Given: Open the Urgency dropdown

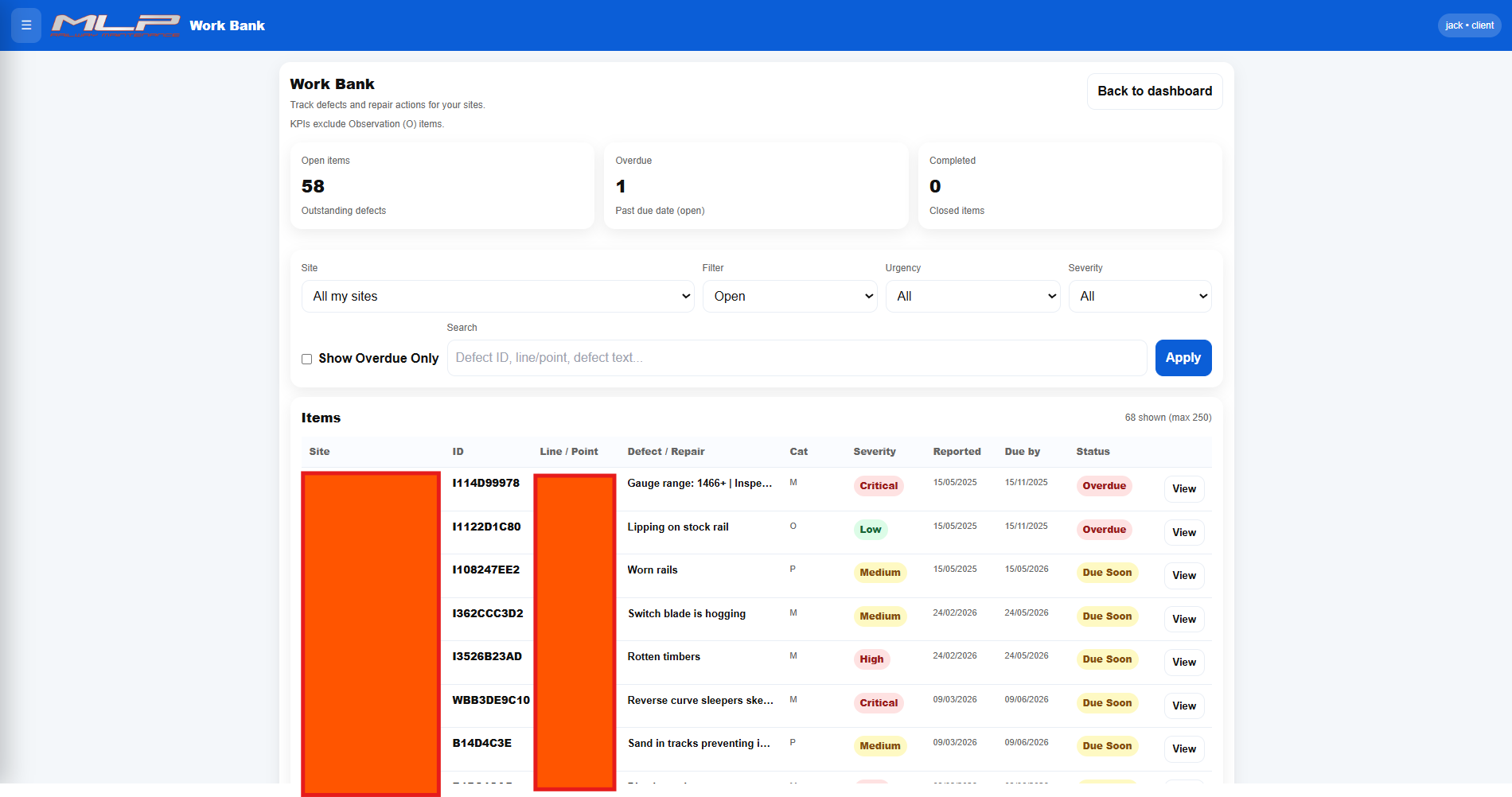Looking at the screenshot, I should 972,296.
